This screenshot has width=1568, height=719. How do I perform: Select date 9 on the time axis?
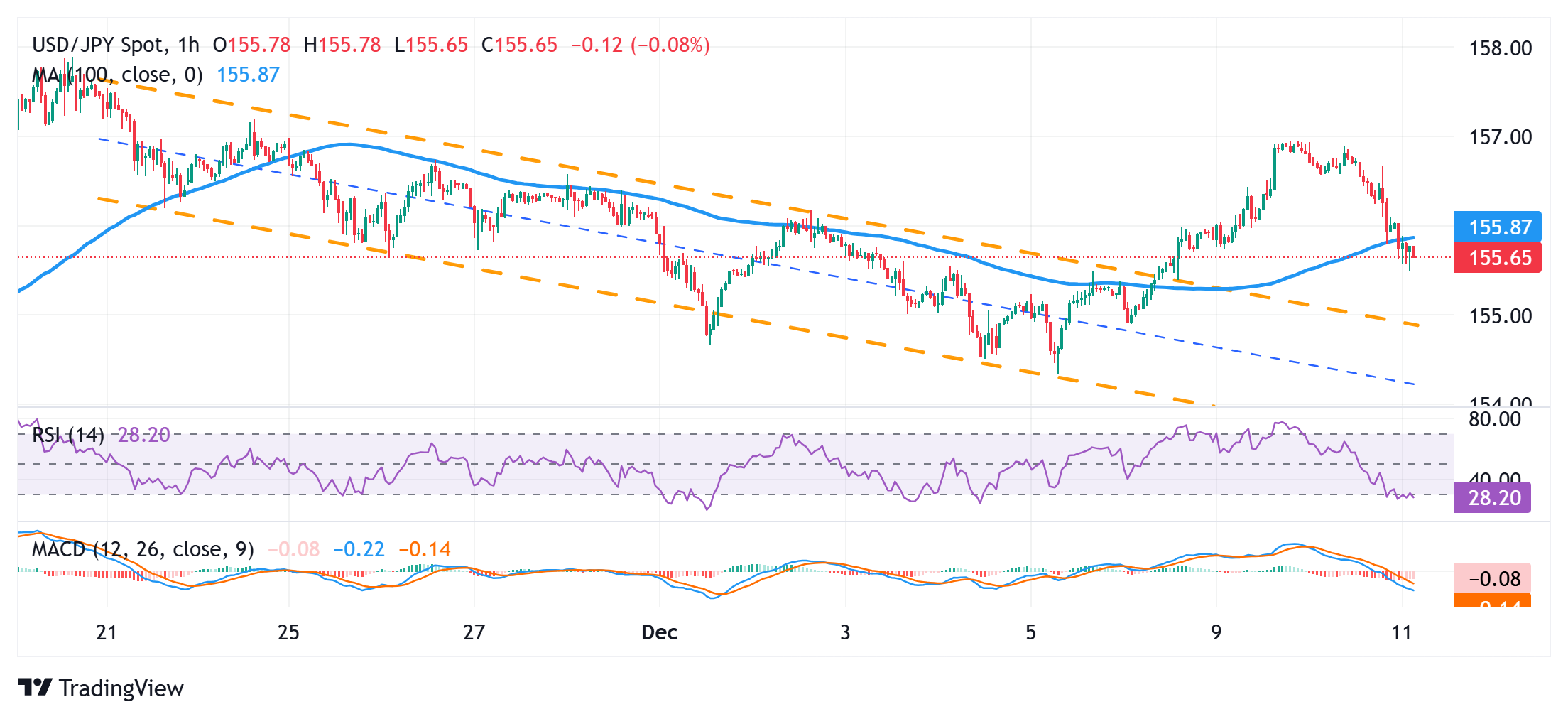pos(1216,632)
